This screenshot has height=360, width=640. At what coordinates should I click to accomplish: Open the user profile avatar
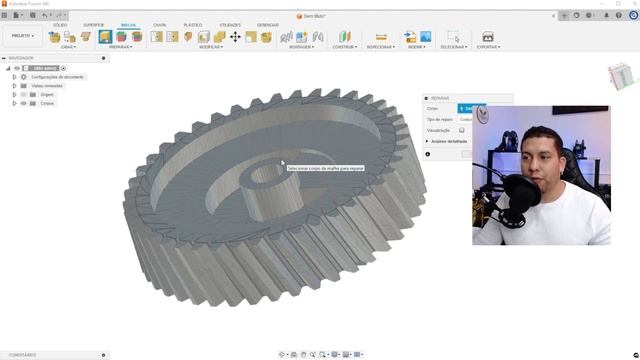tap(633, 15)
